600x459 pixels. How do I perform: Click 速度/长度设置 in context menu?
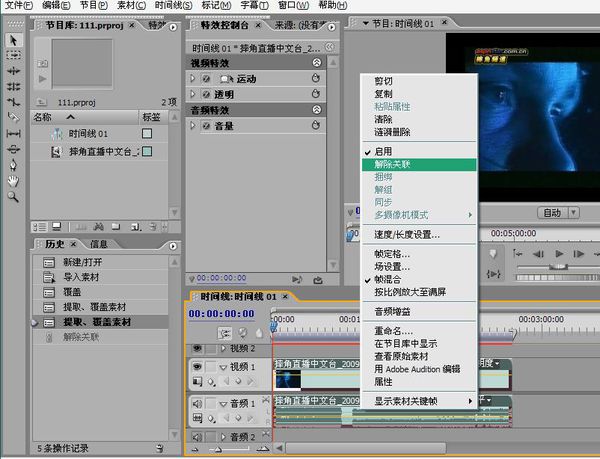pos(407,235)
